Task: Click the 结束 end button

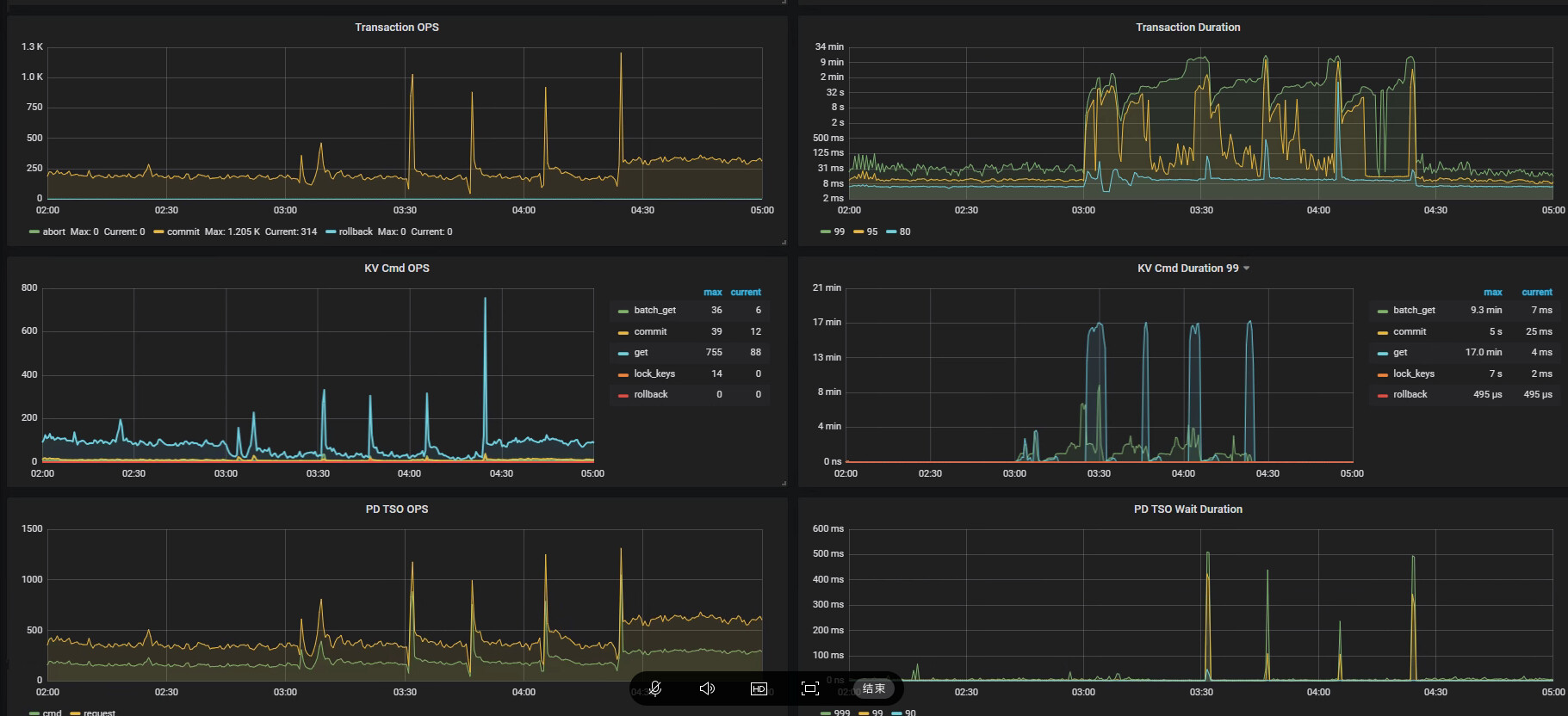Action: pos(874,688)
